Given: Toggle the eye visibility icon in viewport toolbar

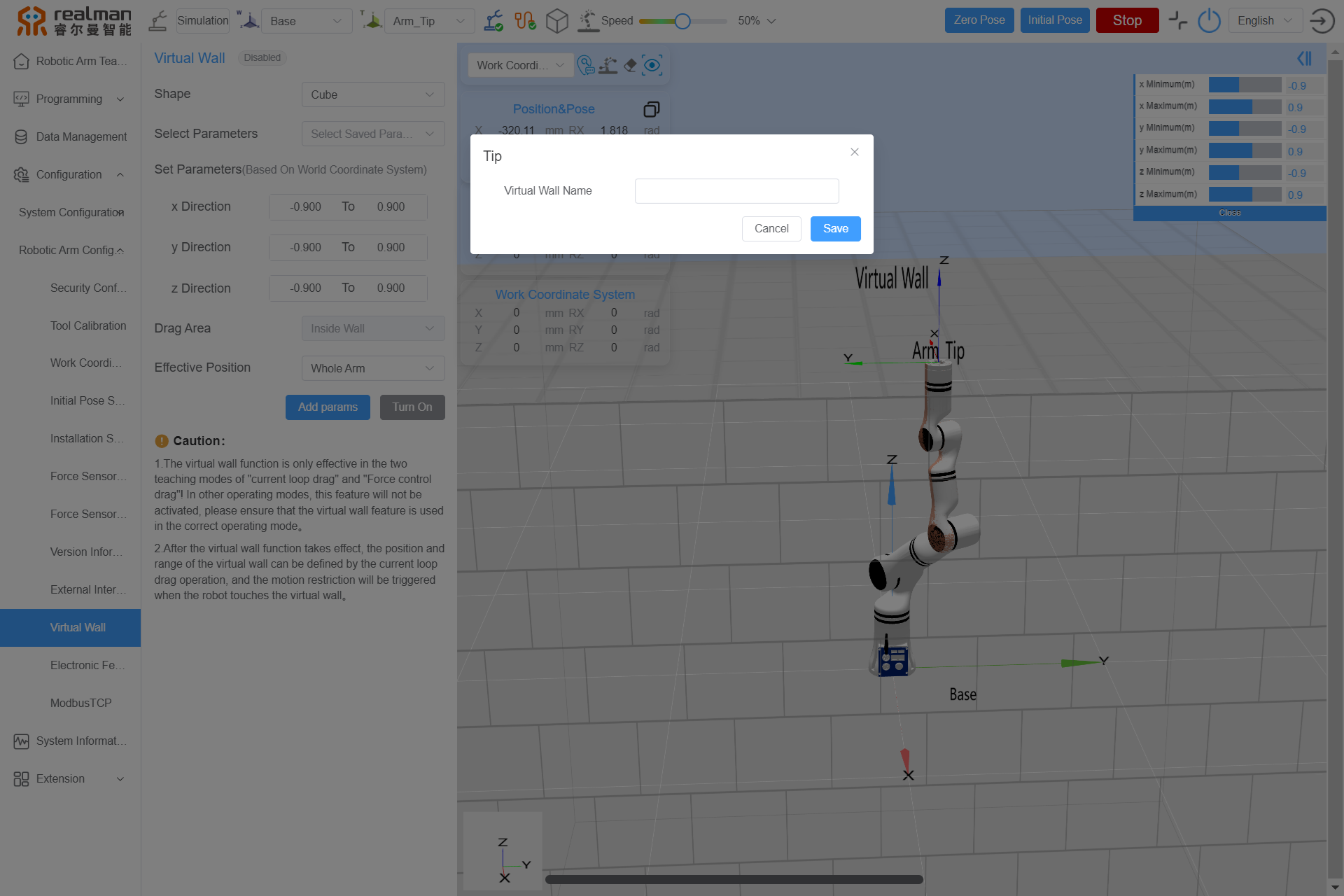Looking at the screenshot, I should (652, 65).
